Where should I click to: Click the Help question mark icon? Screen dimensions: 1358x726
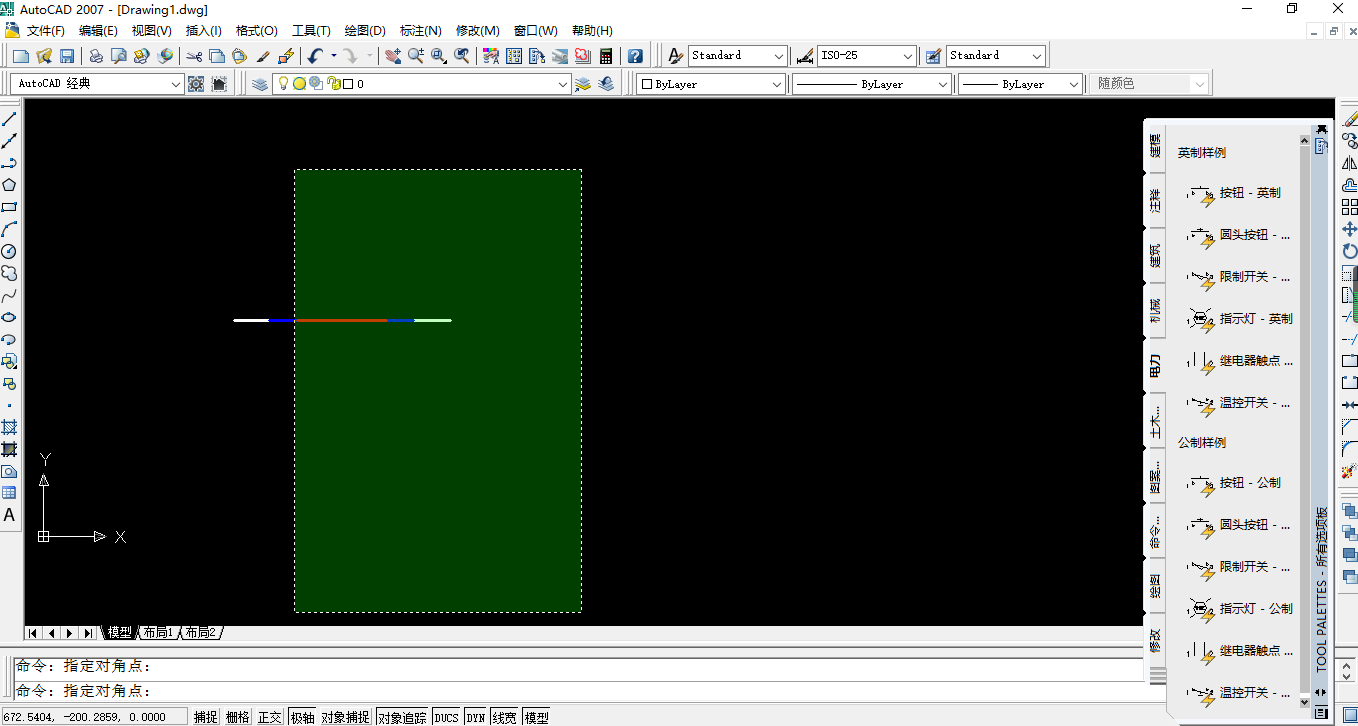635,56
